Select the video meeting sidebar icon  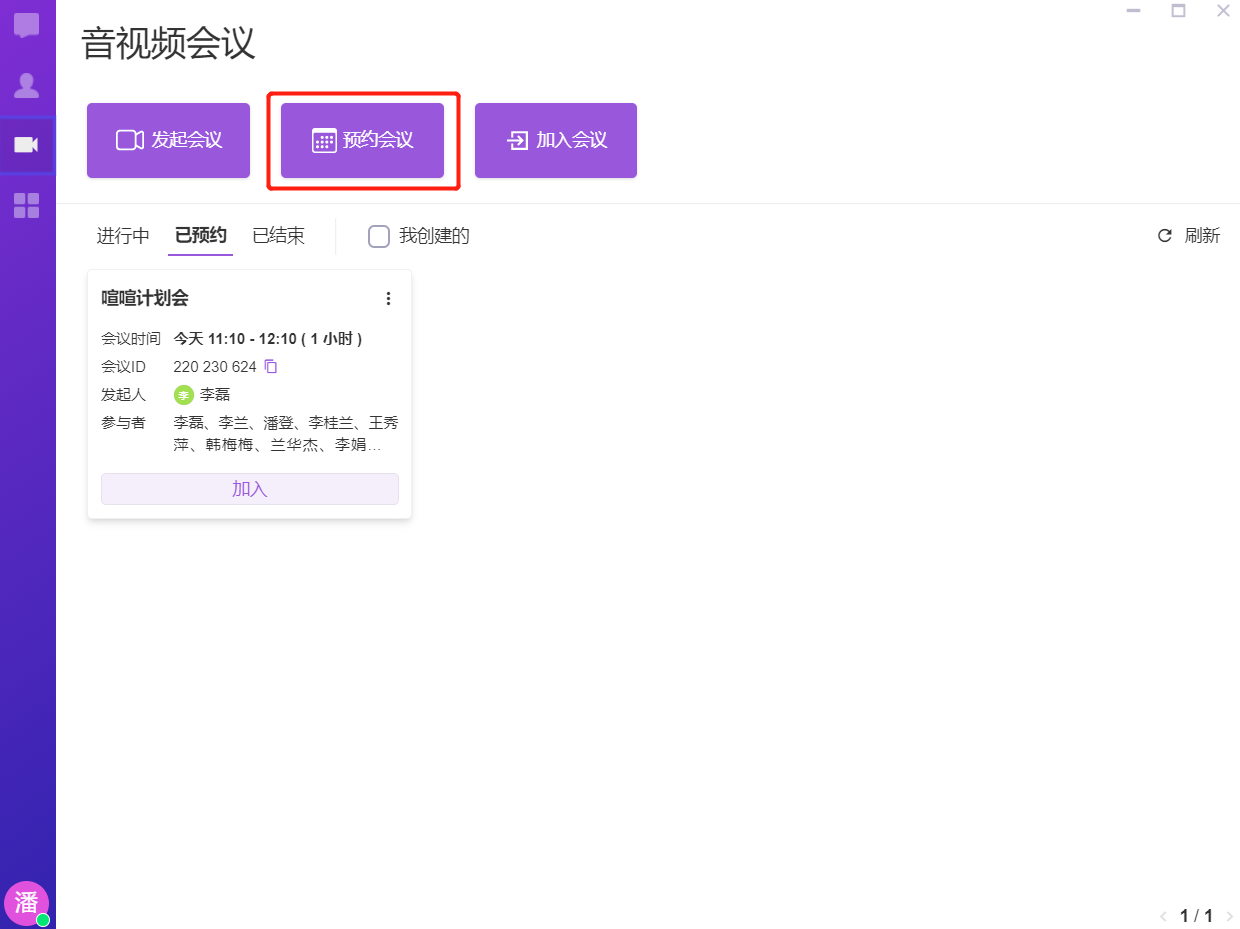[27, 146]
